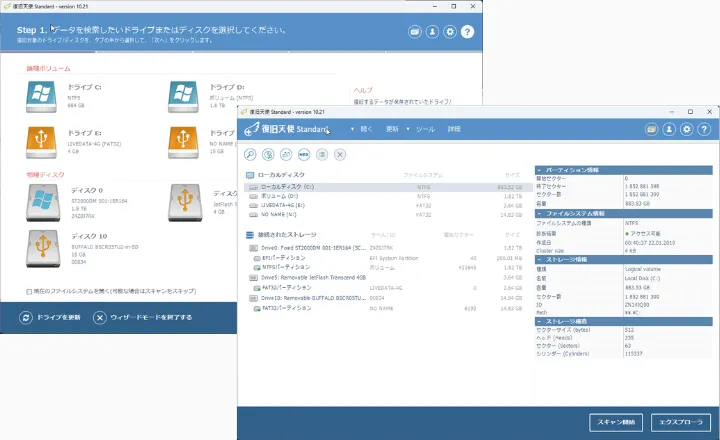Collapse the ストレージ構造 panel
Image resolution: width=720 pixels, height=440 pixels.
[540, 322]
